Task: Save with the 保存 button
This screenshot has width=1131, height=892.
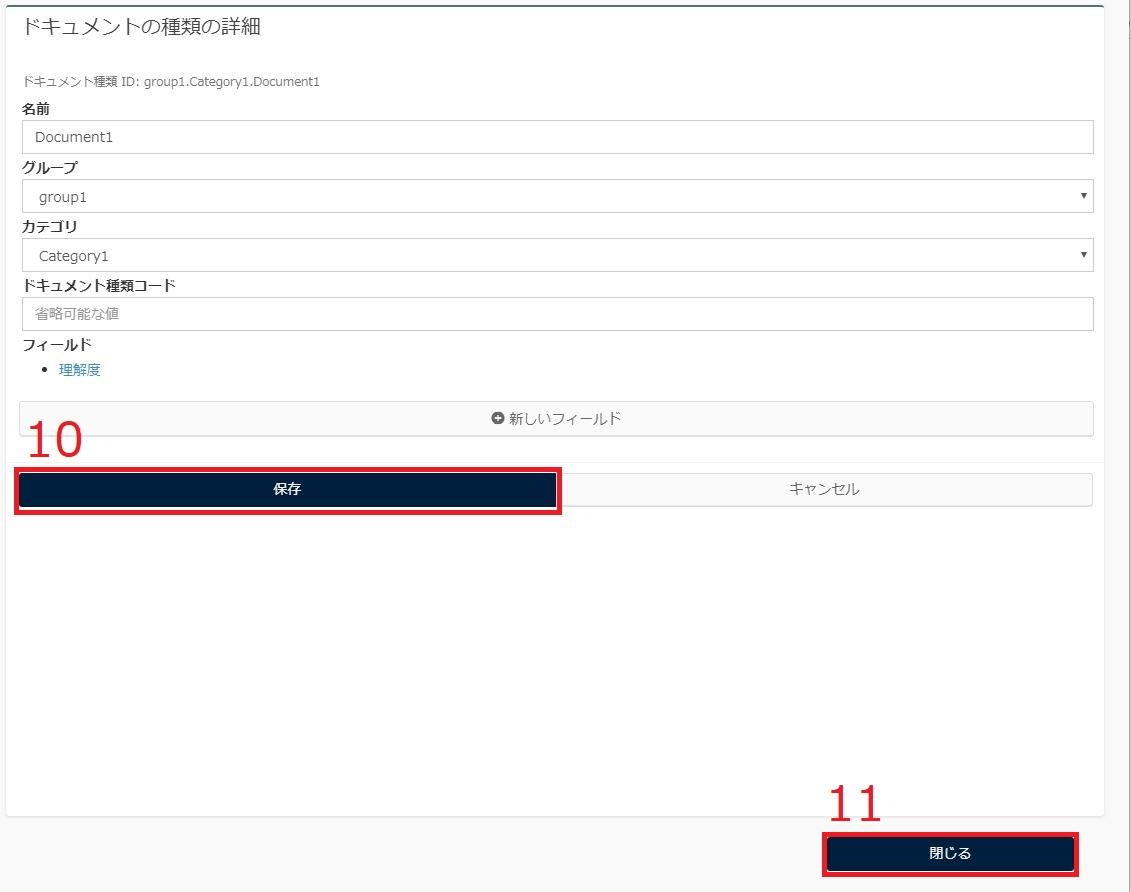Action: tap(287, 490)
